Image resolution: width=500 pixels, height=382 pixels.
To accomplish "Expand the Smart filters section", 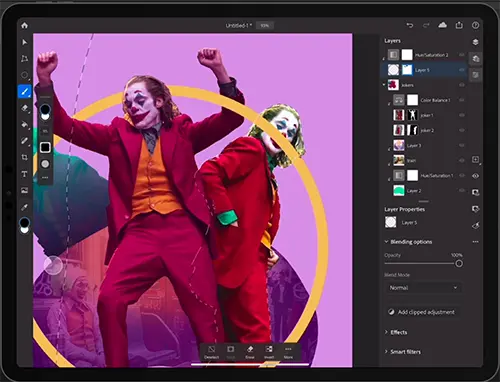I will 386,351.
